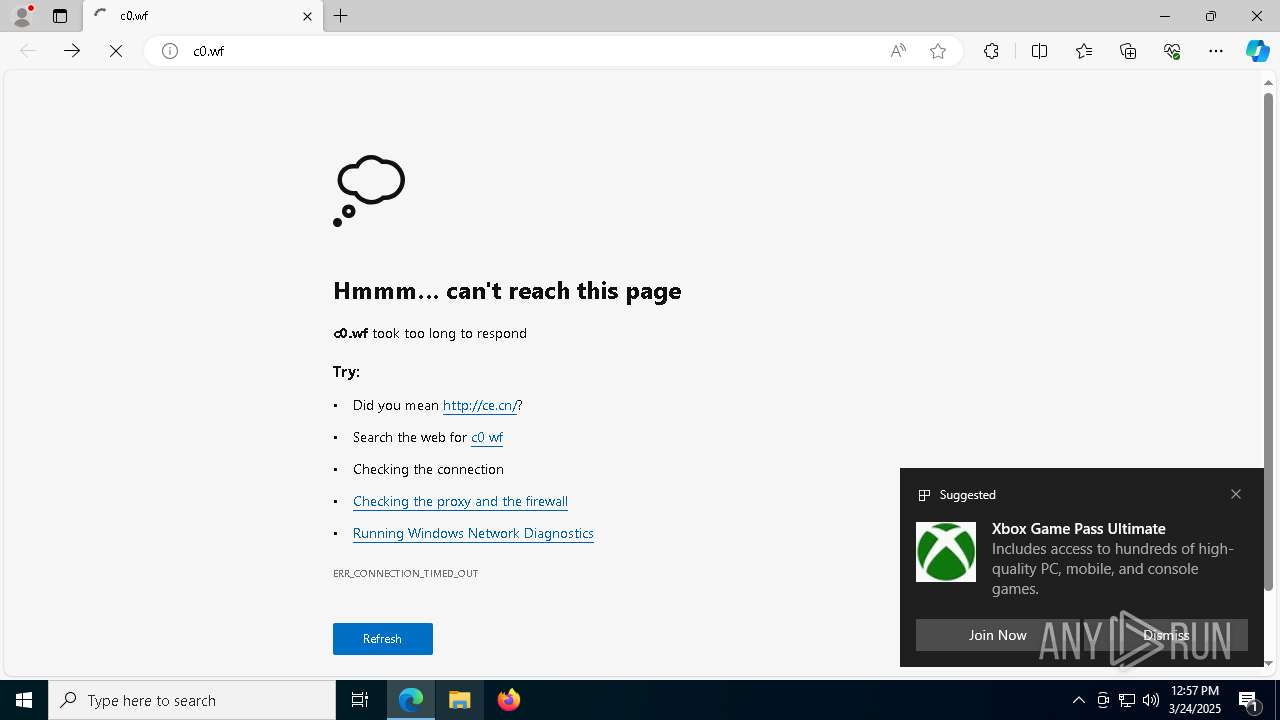Open the tab actions menu icon
The image size is (1280, 720).
pyautogui.click(x=60, y=16)
